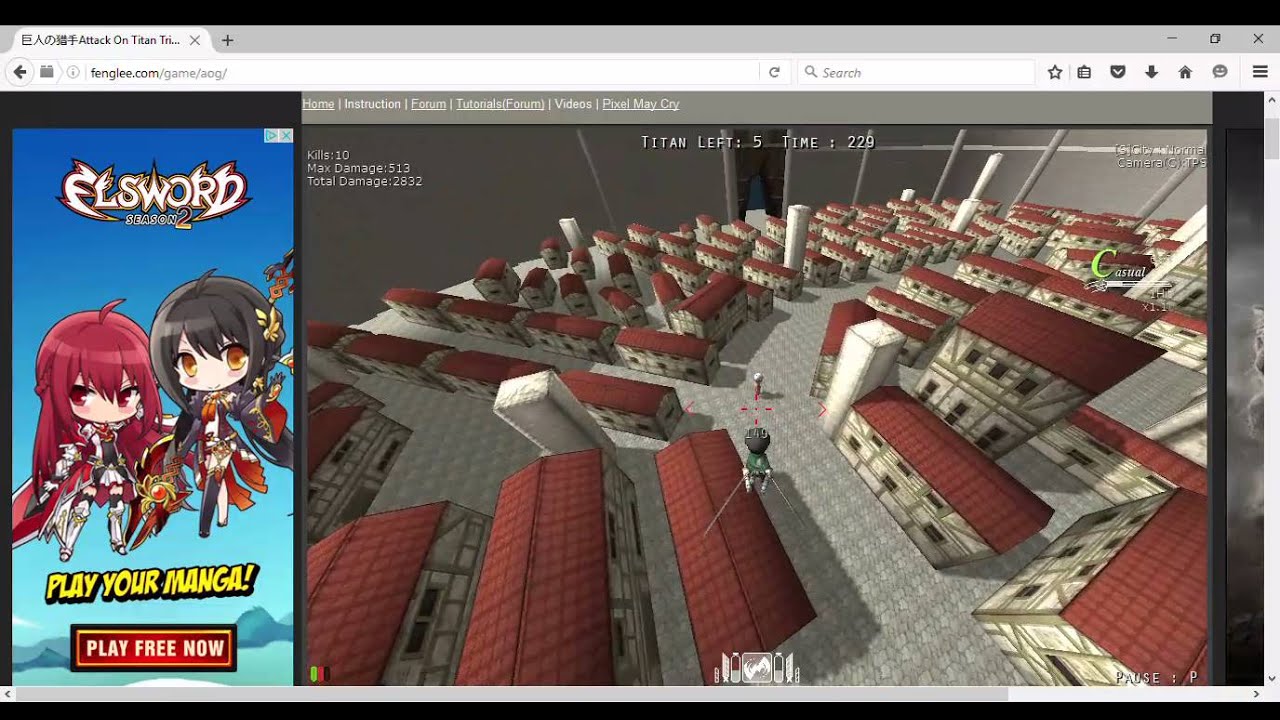1280x720 pixels.
Task: Click the 'Time : 229' counter
Action: [x=828, y=142]
